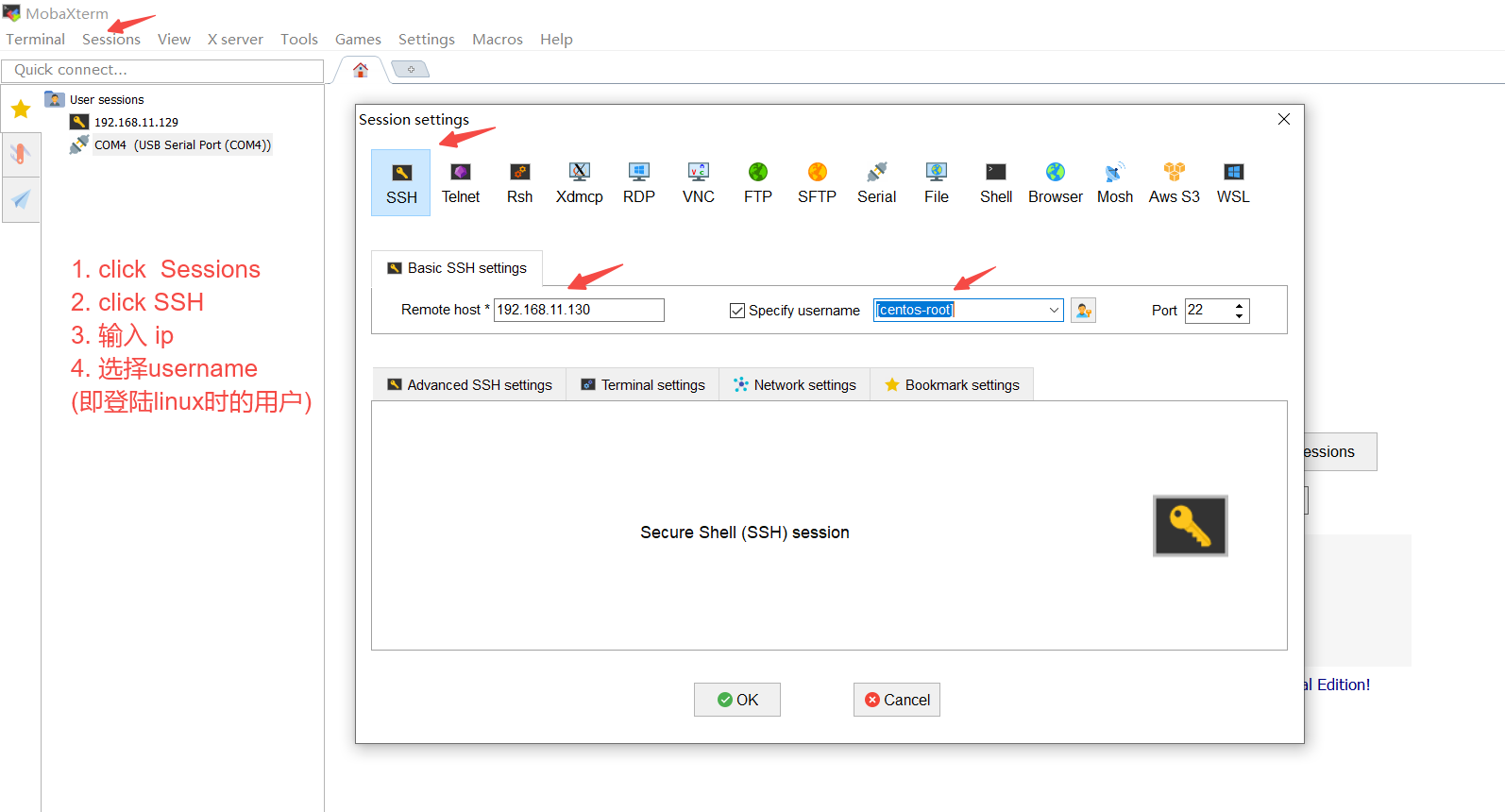Choose the Serial session type

click(877, 183)
